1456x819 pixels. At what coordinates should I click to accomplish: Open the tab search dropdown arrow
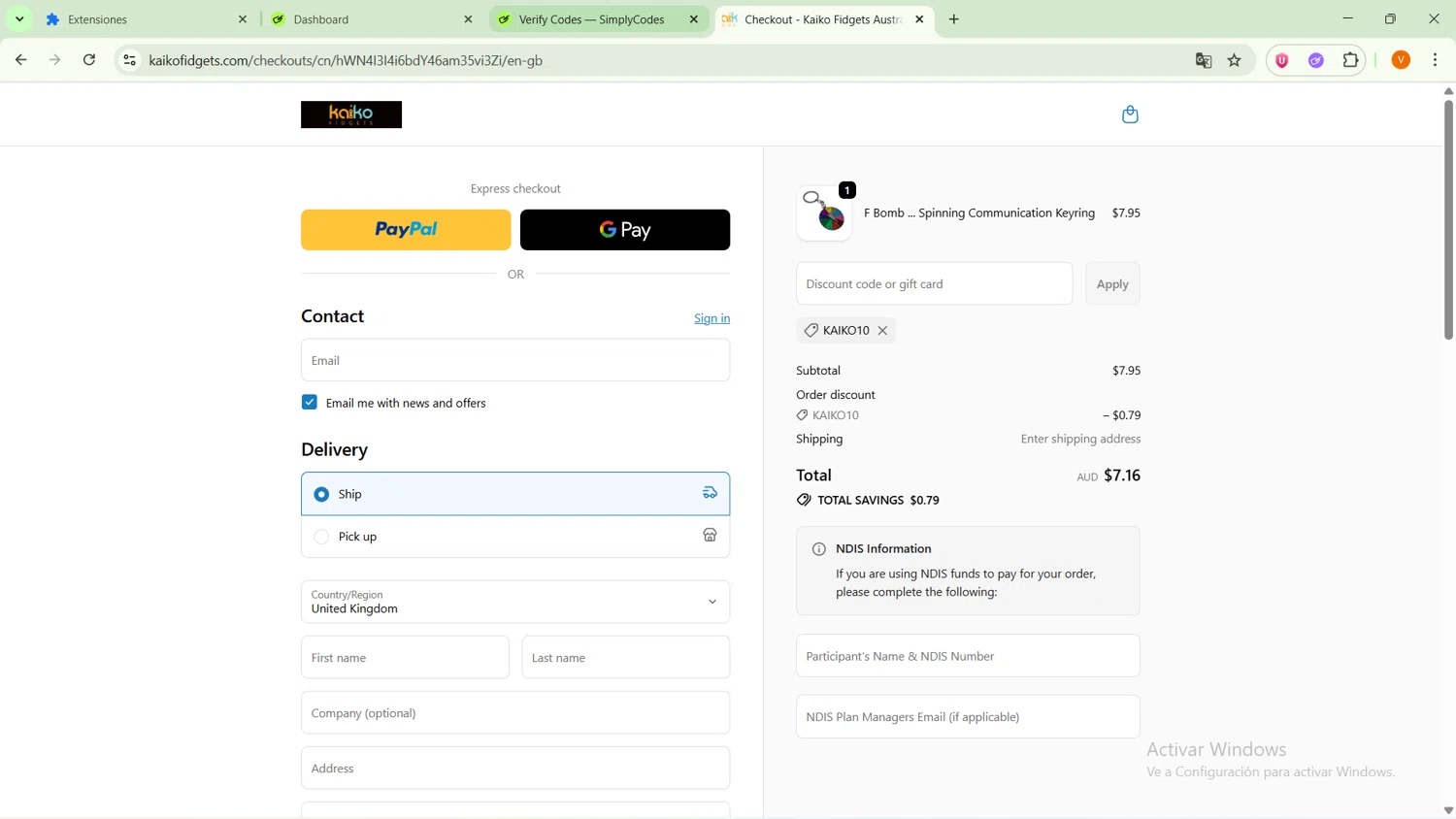[x=19, y=19]
